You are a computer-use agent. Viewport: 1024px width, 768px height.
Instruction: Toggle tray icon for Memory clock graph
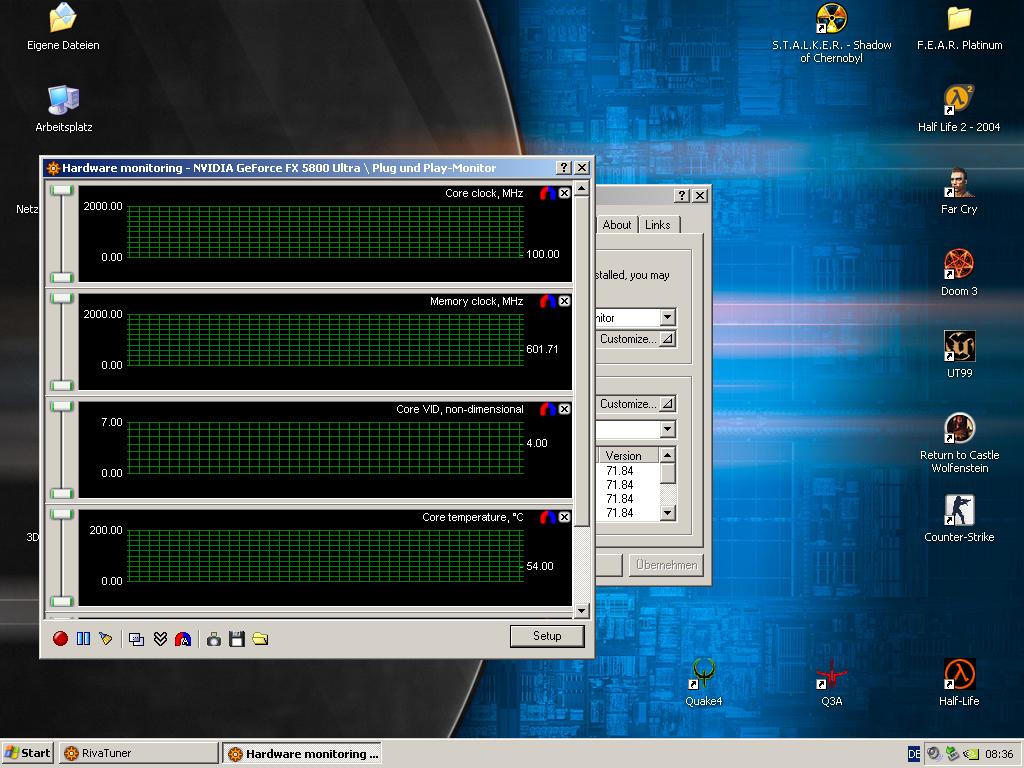547,301
